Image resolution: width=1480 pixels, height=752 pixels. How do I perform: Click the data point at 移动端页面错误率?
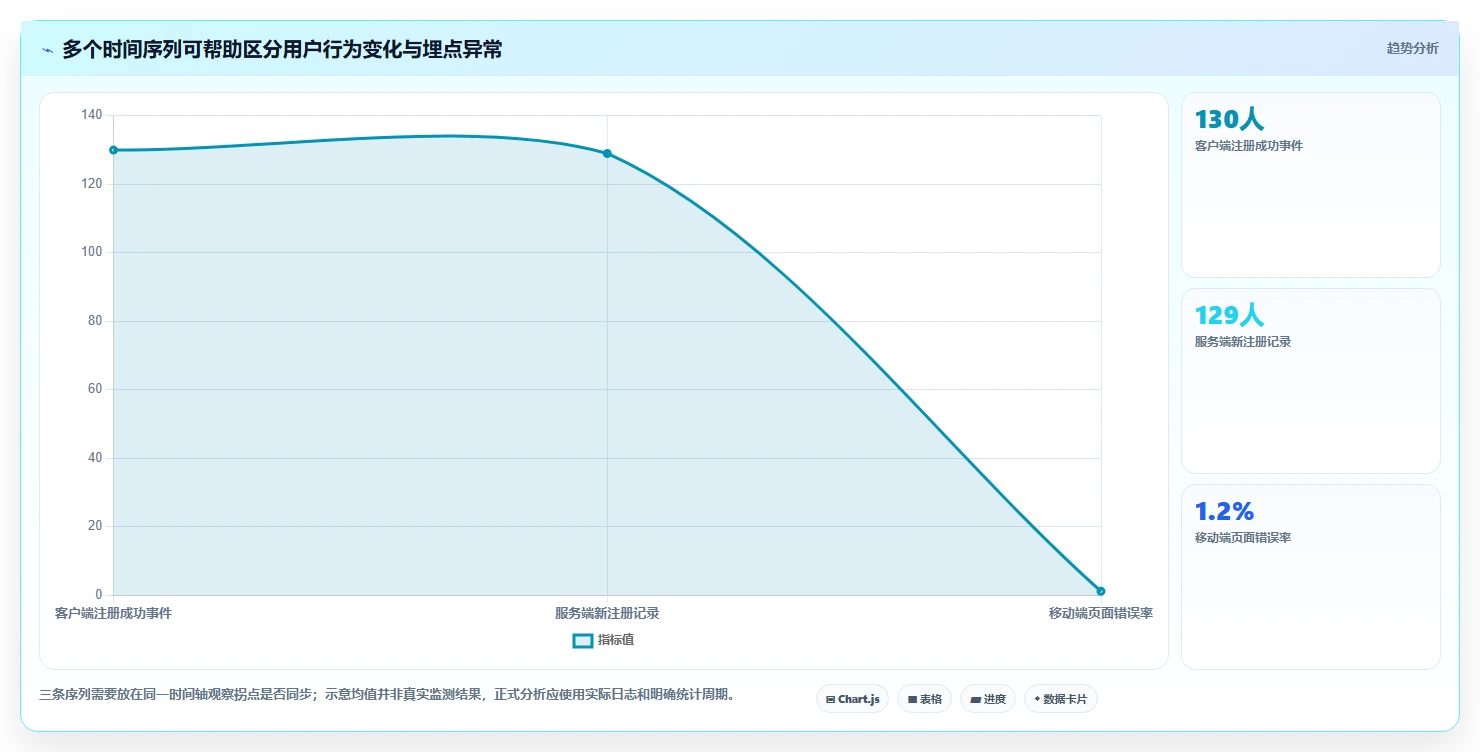pyautogui.click(x=1101, y=591)
